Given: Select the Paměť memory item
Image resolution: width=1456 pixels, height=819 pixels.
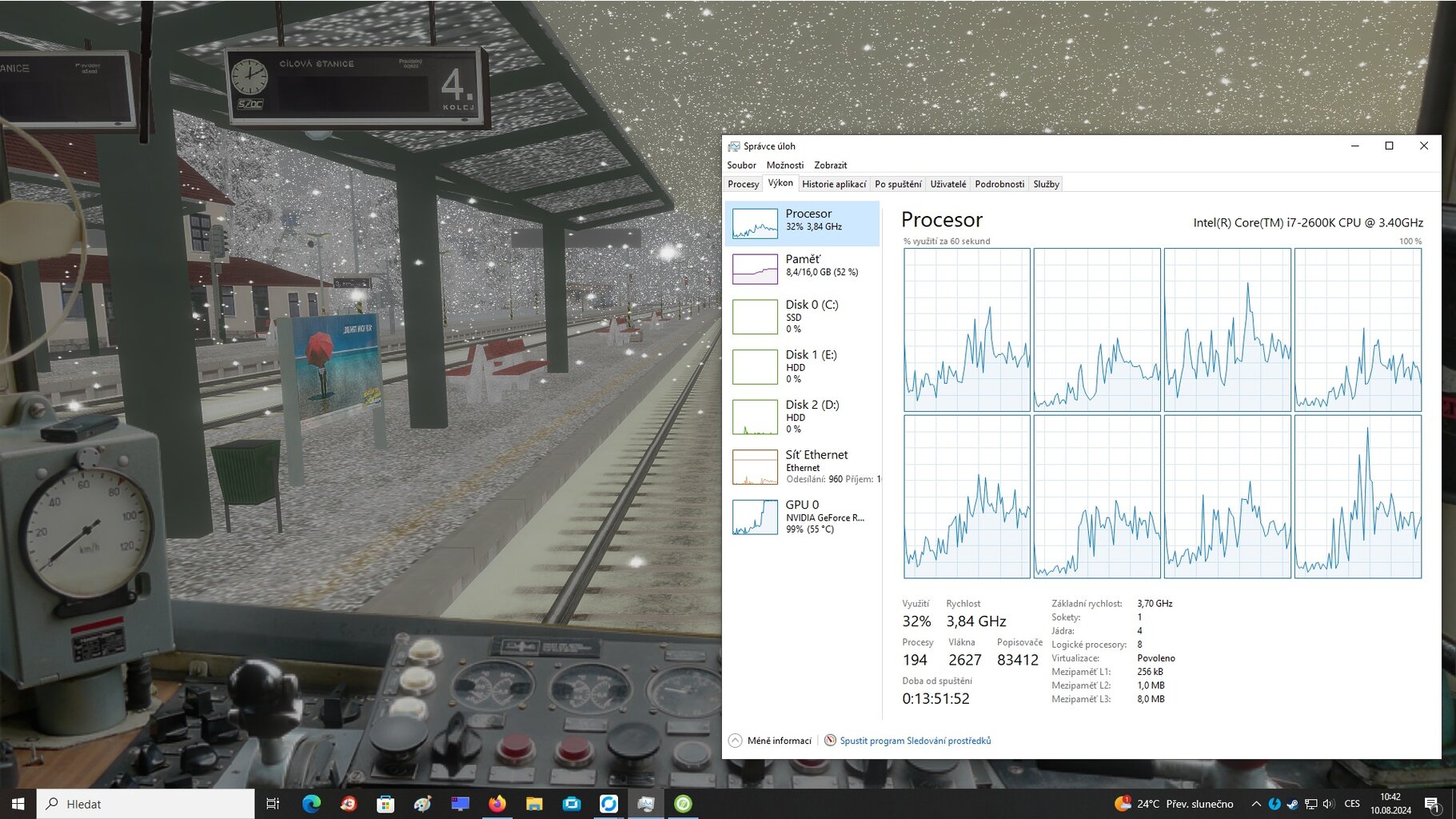Looking at the screenshot, I should click(x=802, y=269).
